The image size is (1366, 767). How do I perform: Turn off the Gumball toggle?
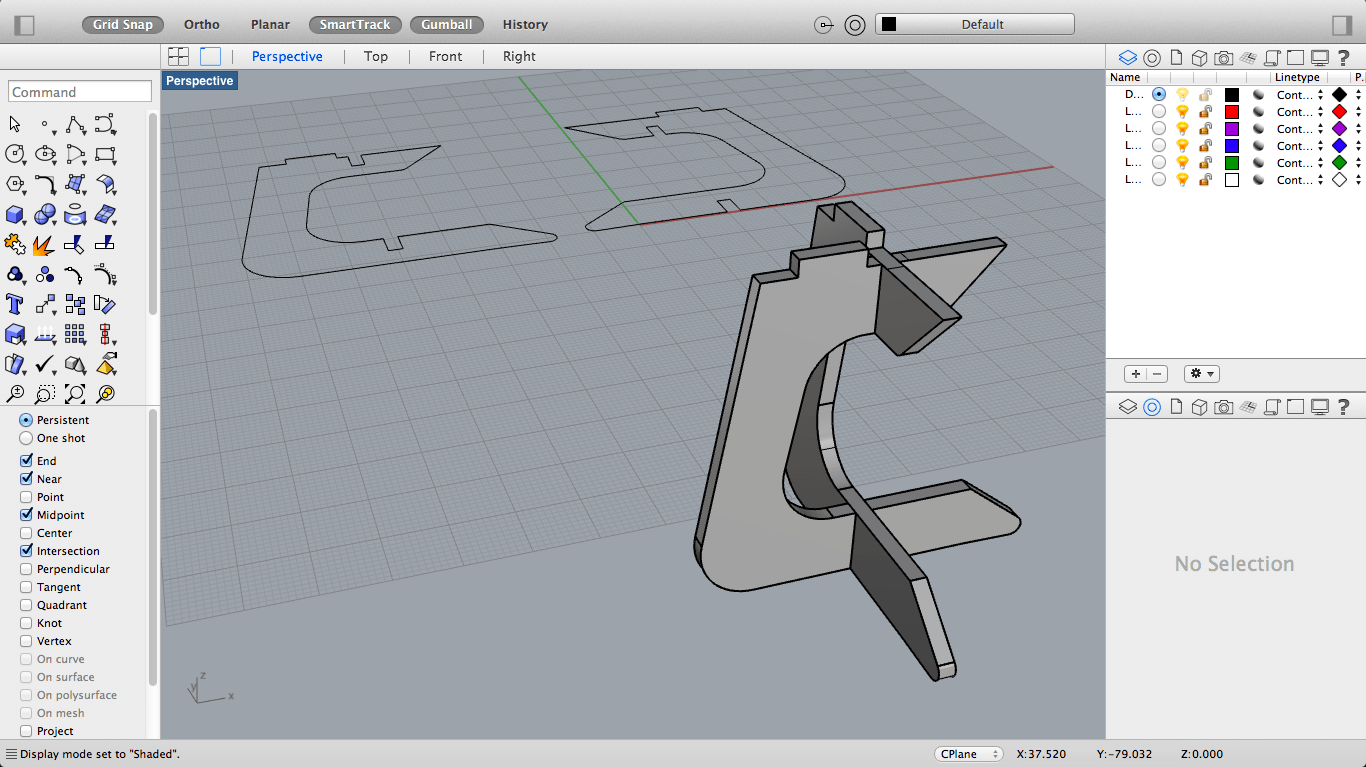(446, 25)
